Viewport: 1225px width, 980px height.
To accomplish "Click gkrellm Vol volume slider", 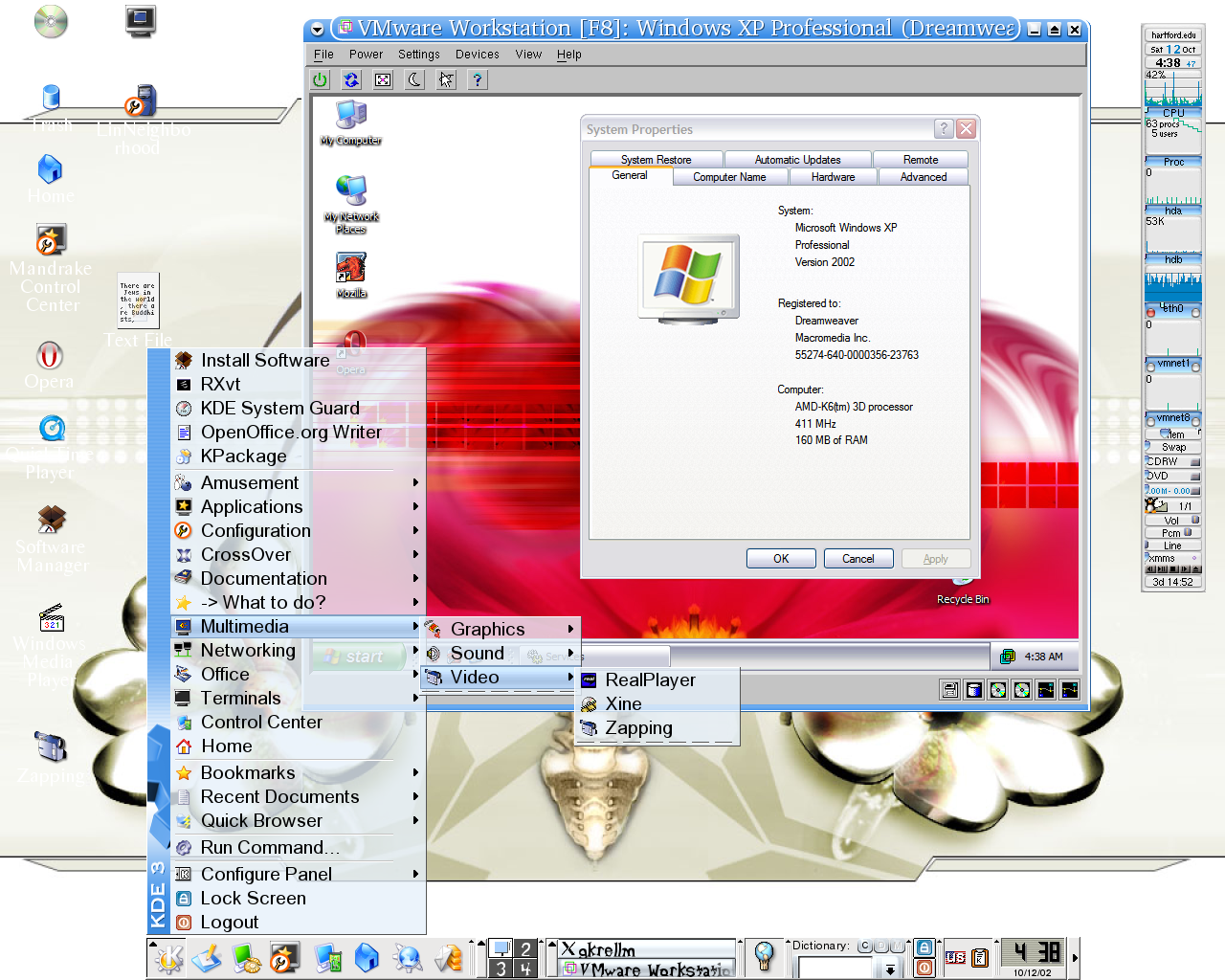I will point(1173,521).
